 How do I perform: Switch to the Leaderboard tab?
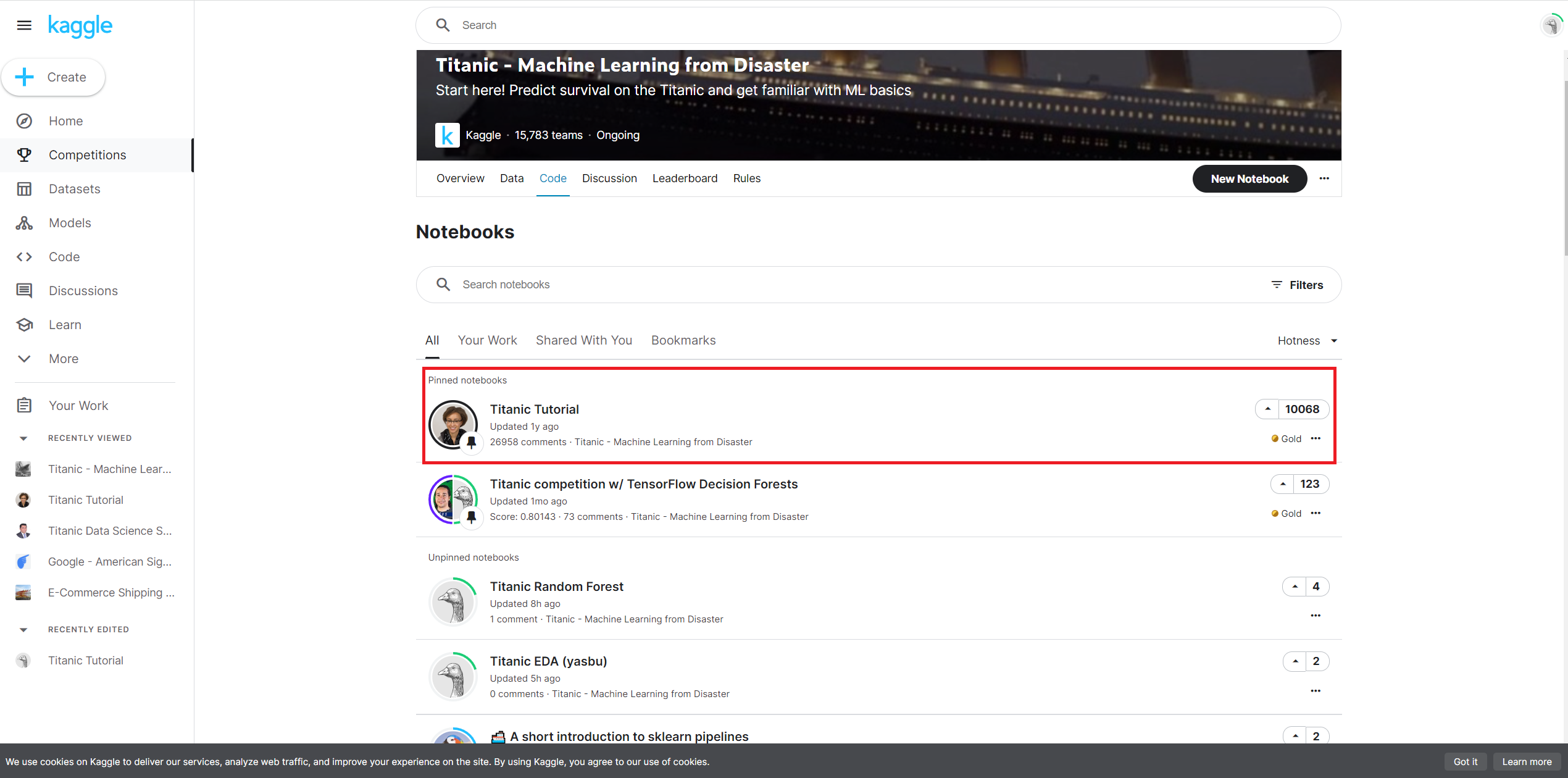point(685,178)
